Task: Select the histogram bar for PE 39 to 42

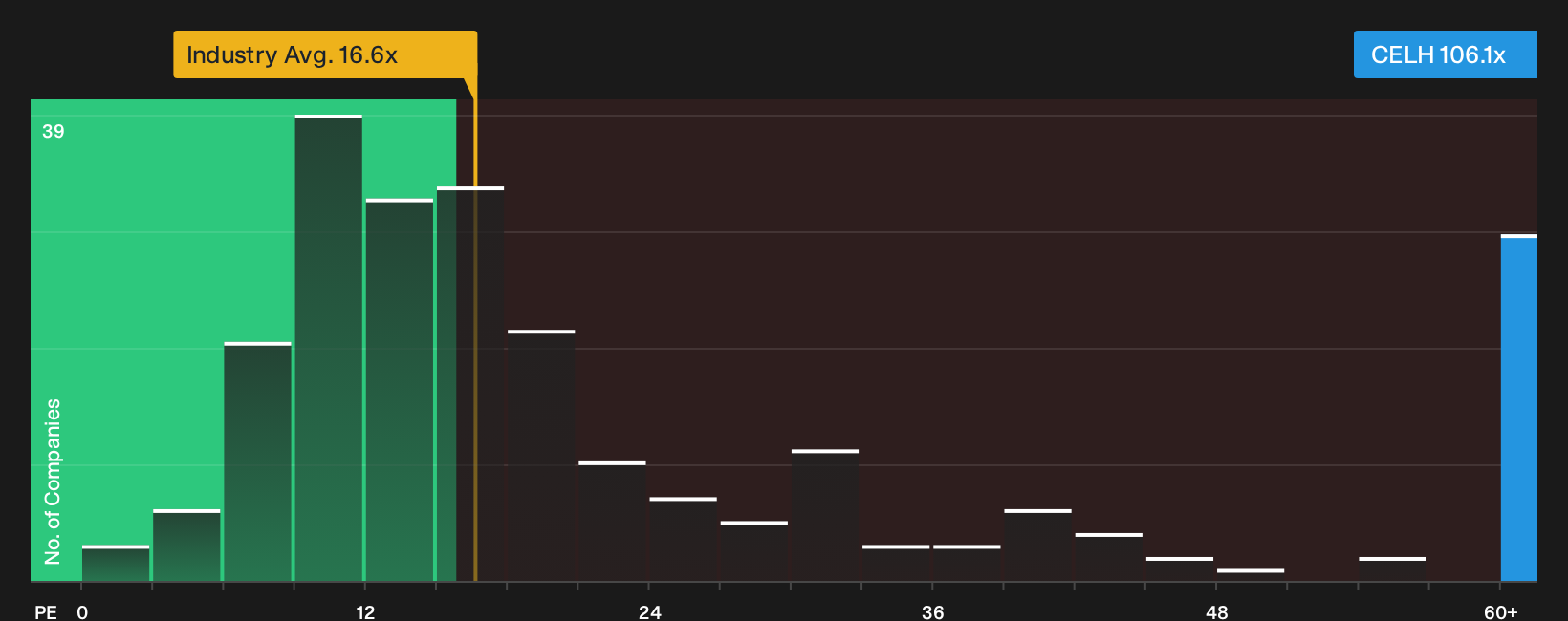Action: [1037, 546]
